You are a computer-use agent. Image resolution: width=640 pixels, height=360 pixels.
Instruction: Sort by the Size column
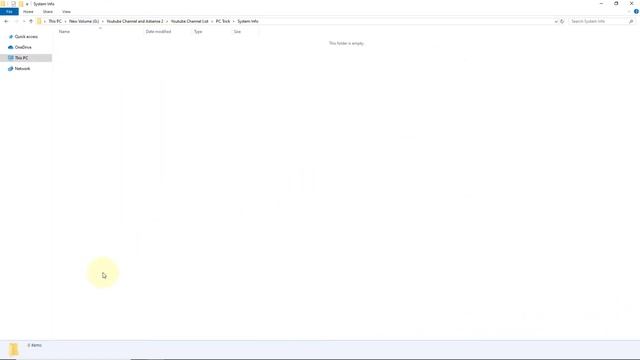pos(238,31)
